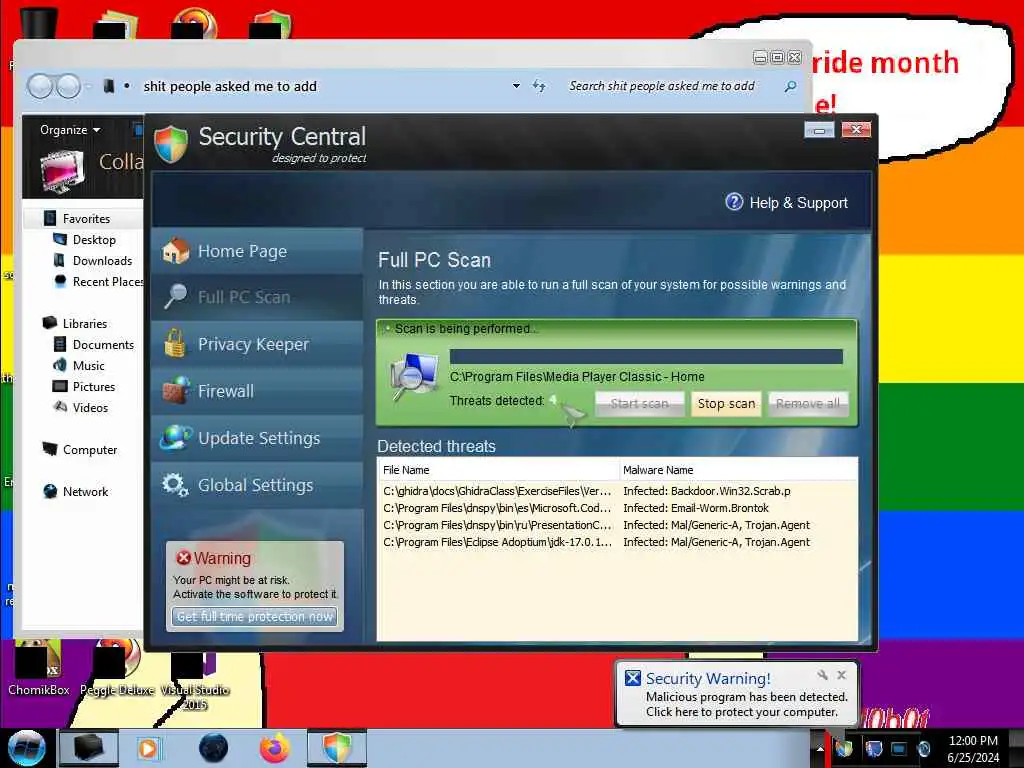
Task: Select the ghidra ExerciseFiles threat row
Action: (617, 491)
